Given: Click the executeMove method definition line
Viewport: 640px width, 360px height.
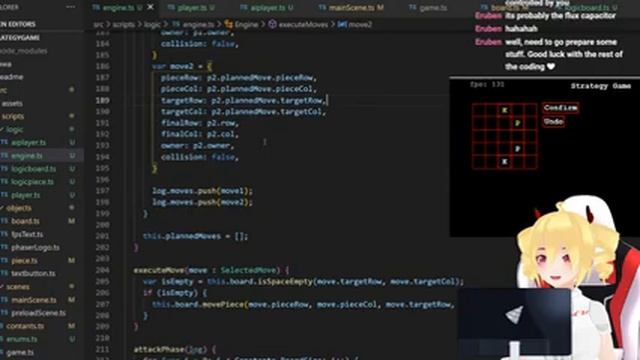Looking at the screenshot, I should click(x=211, y=270).
